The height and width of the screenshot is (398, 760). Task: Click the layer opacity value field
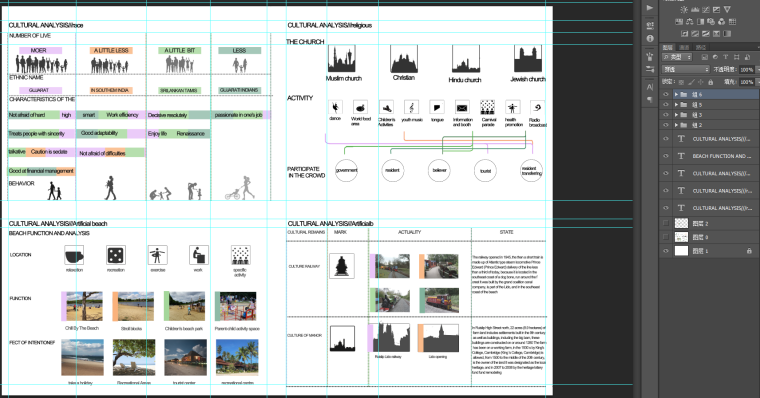(746, 70)
